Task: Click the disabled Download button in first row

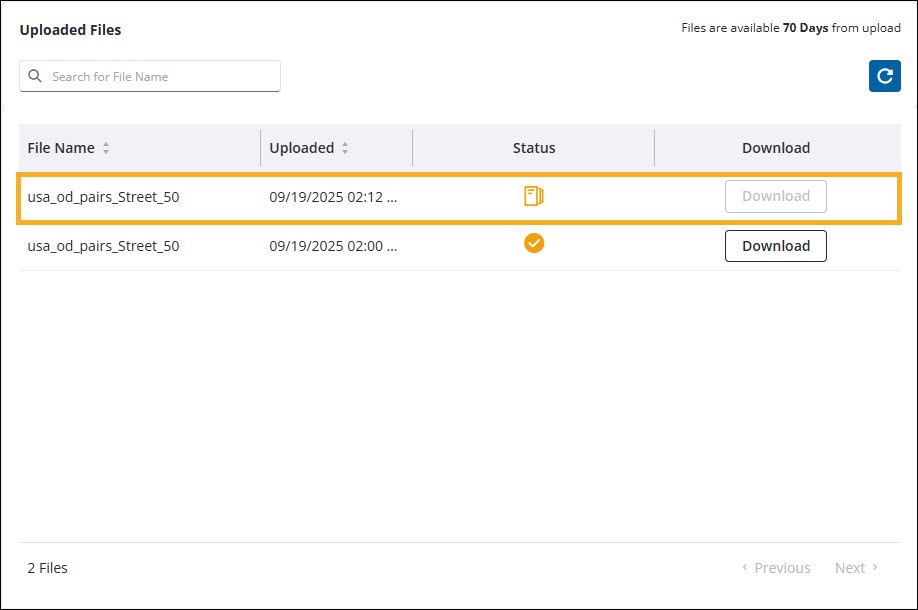Action: (x=776, y=196)
